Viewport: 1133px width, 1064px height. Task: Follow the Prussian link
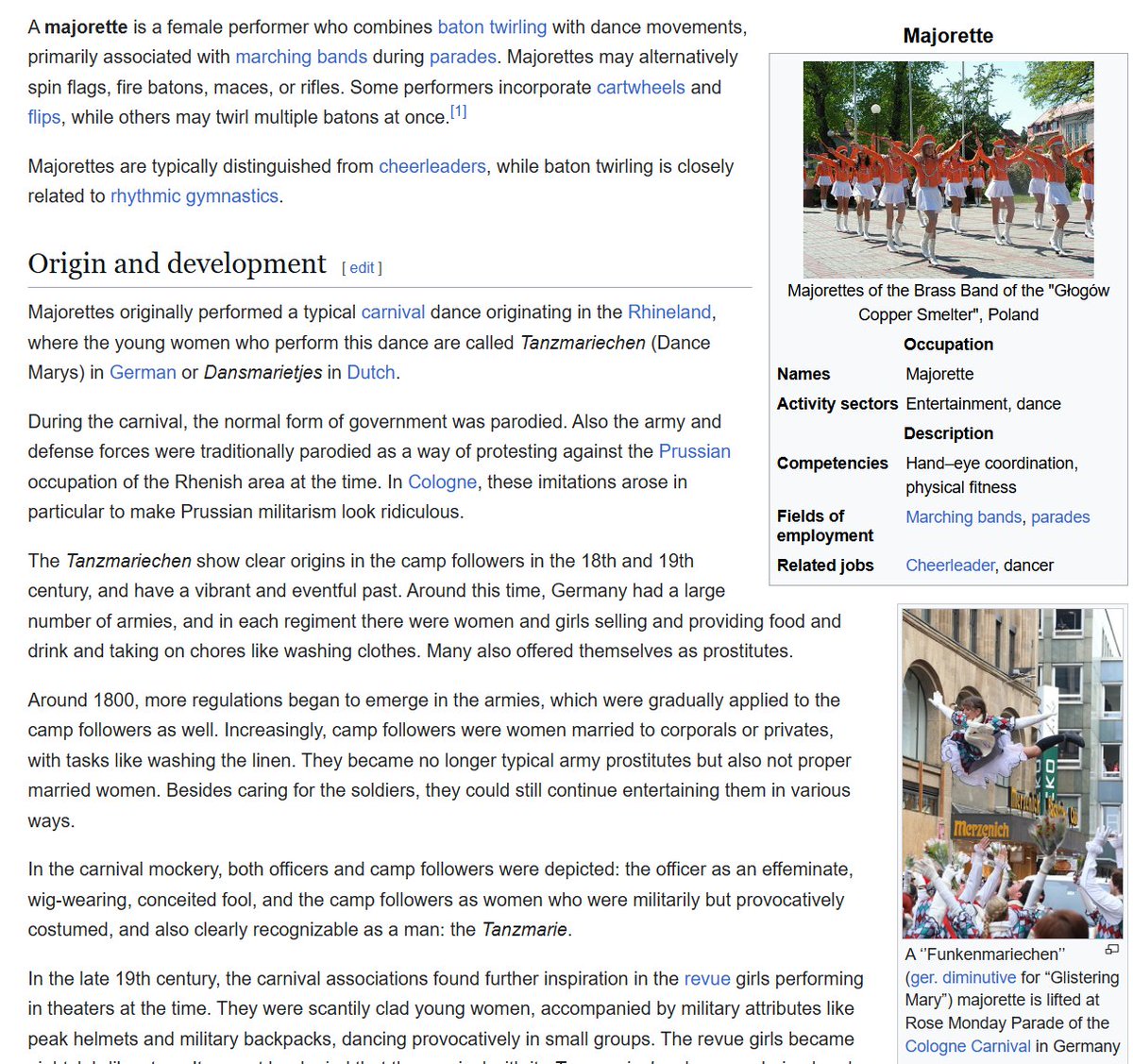[695, 451]
